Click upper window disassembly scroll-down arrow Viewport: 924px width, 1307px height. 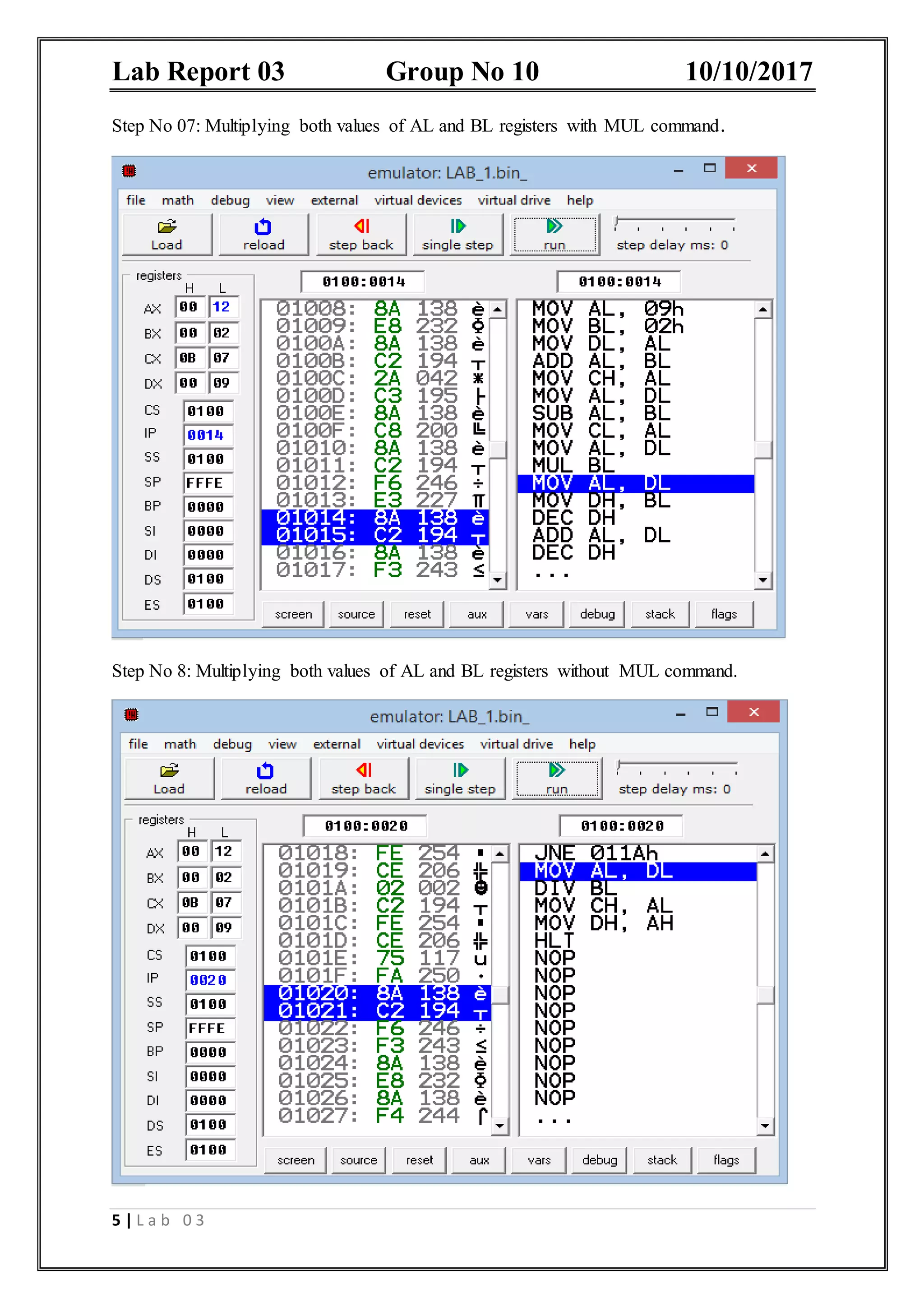[x=763, y=580]
